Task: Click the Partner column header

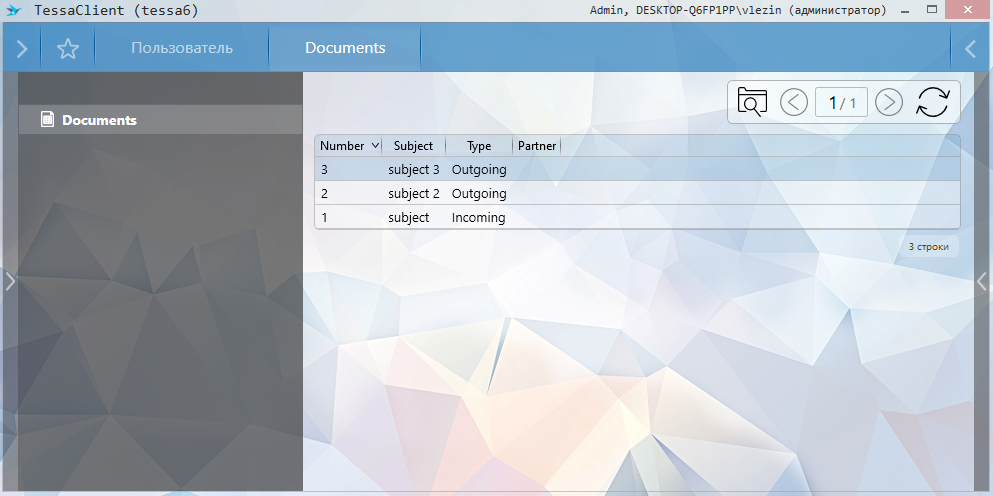Action: click(x=537, y=146)
